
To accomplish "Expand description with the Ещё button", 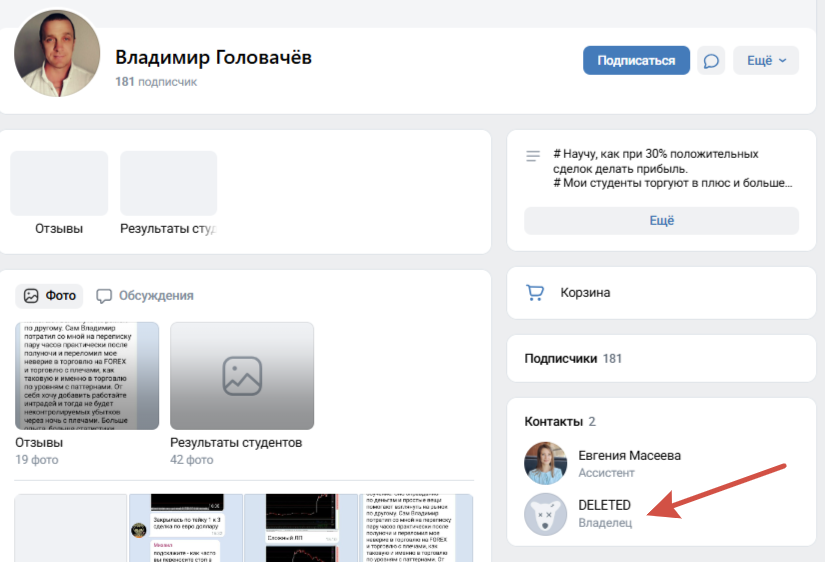I will [661, 220].
